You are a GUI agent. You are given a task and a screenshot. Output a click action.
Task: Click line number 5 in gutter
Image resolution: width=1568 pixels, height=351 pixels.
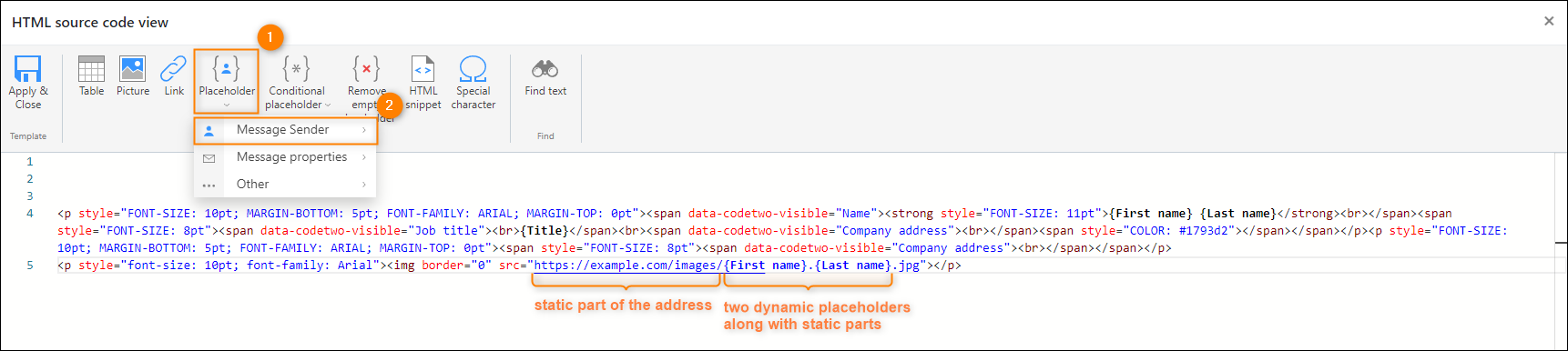click(x=30, y=266)
